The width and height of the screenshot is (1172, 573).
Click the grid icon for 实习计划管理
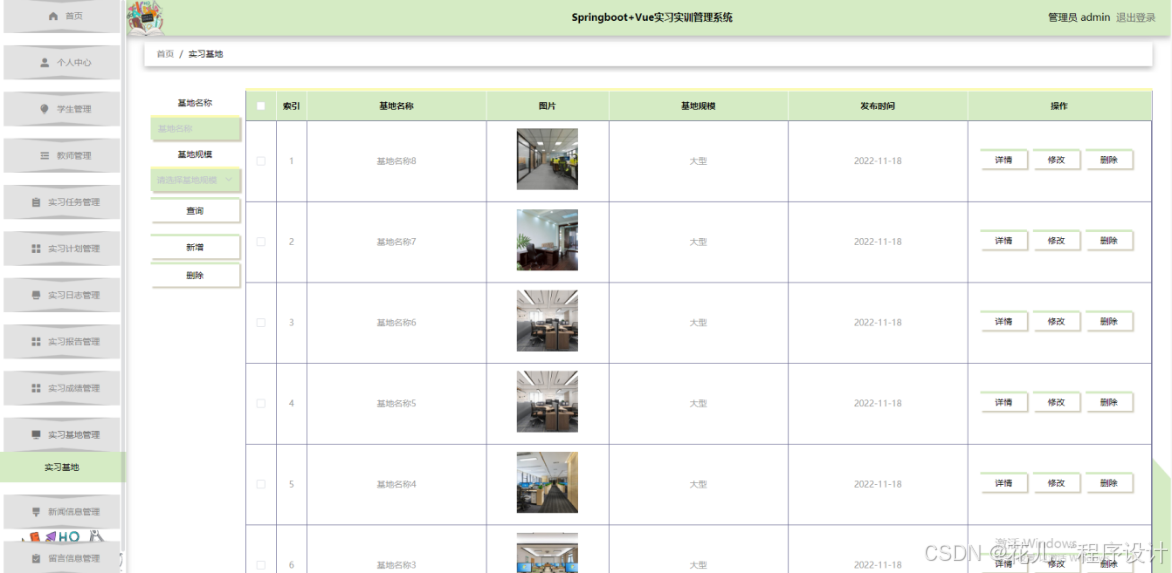pyautogui.click(x=36, y=249)
